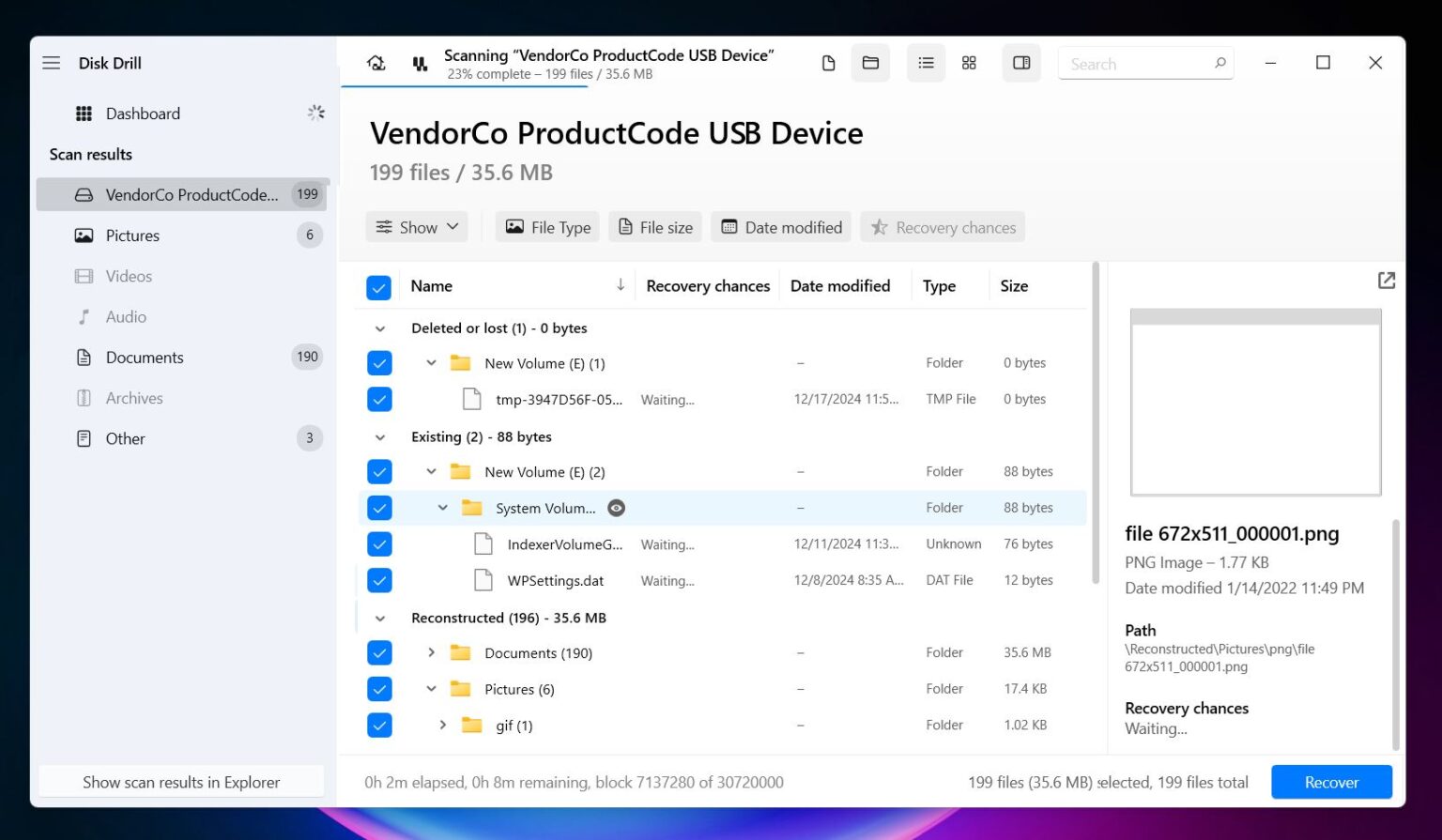This screenshot has width=1442, height=840.
Task: Open the Show filter dropdown
Action: click(x=416, y=226)
